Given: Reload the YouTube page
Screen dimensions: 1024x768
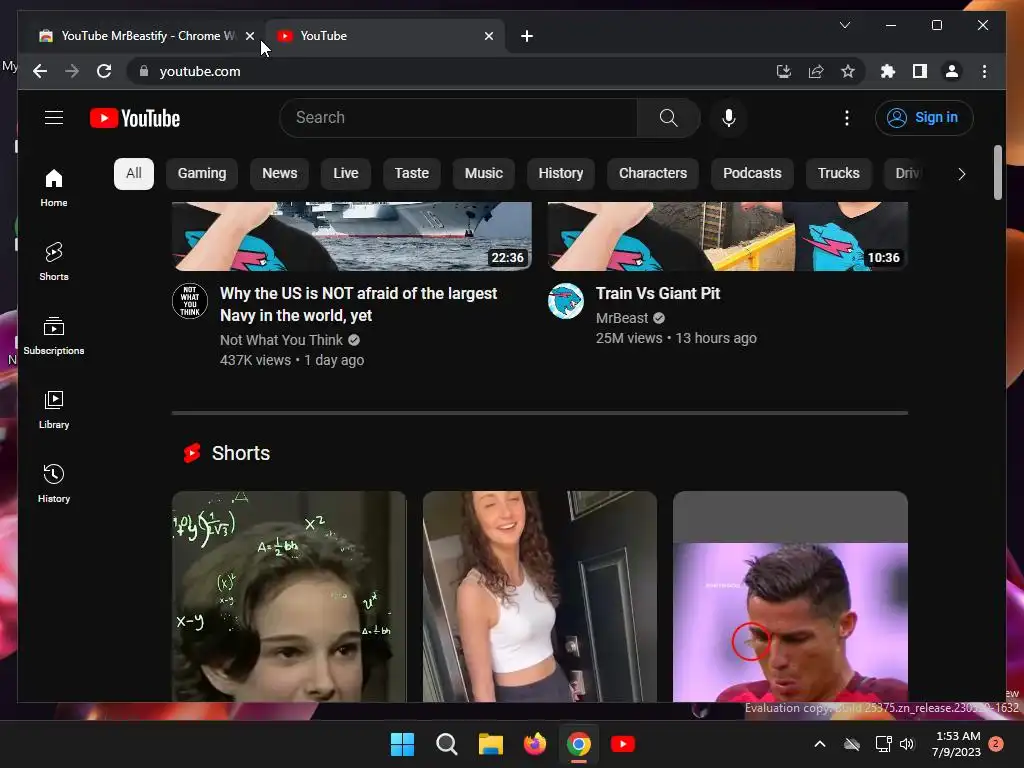Looking at the screenshot, I should point(104,71).
